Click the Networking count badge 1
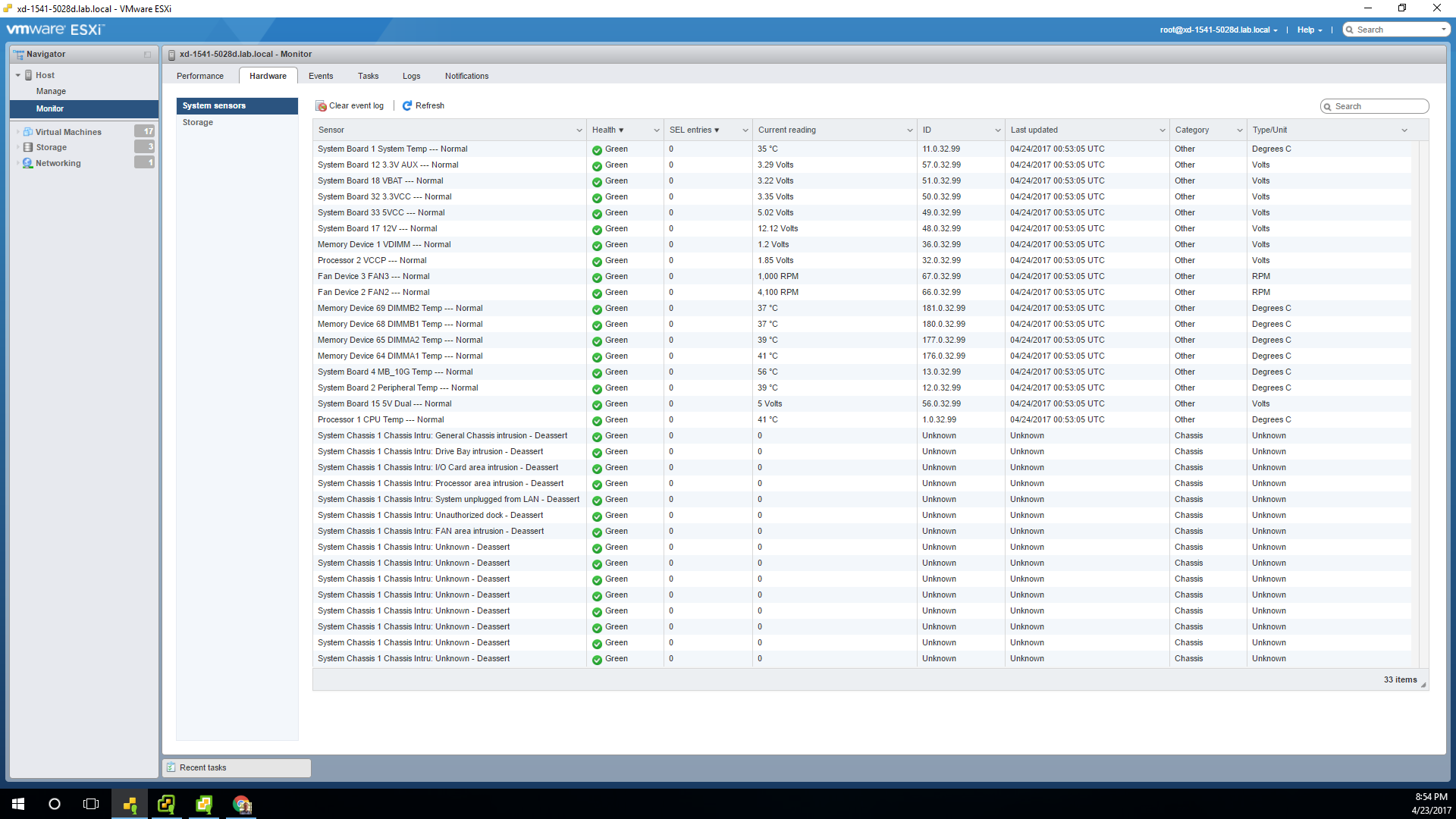 click(x=145, y=162)
